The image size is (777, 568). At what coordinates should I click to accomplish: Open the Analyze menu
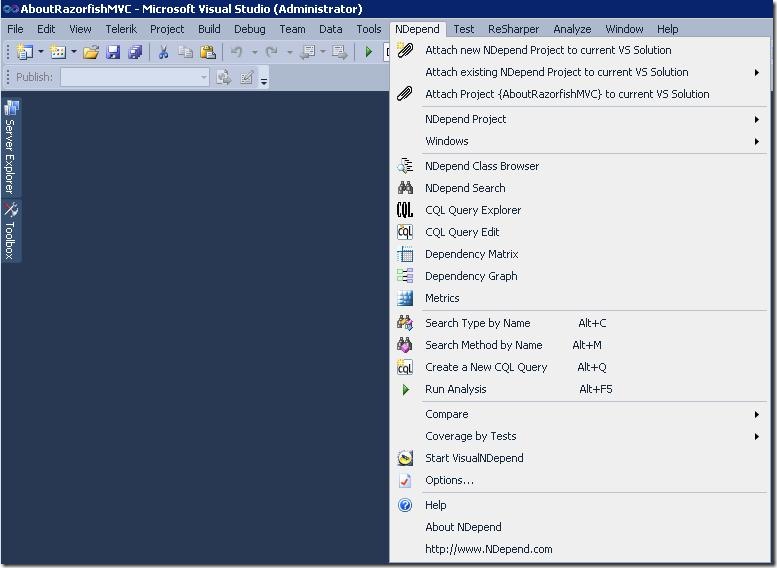click(572, 29)
